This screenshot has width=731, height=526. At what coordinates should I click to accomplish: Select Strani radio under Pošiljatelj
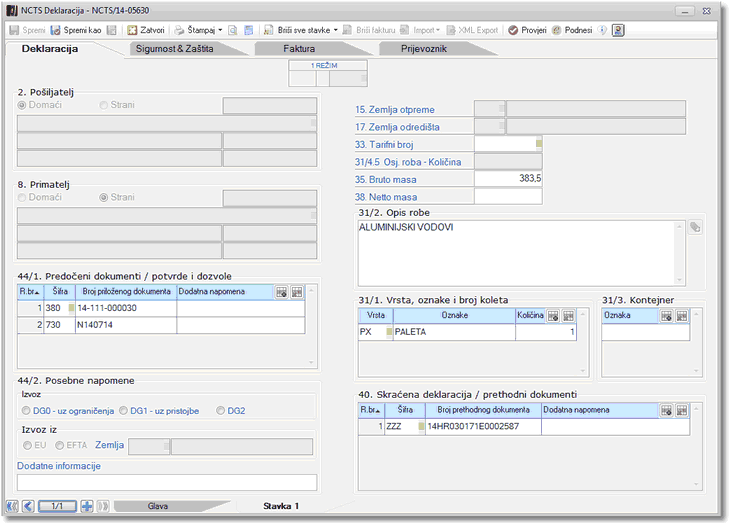tap(103, 105)
